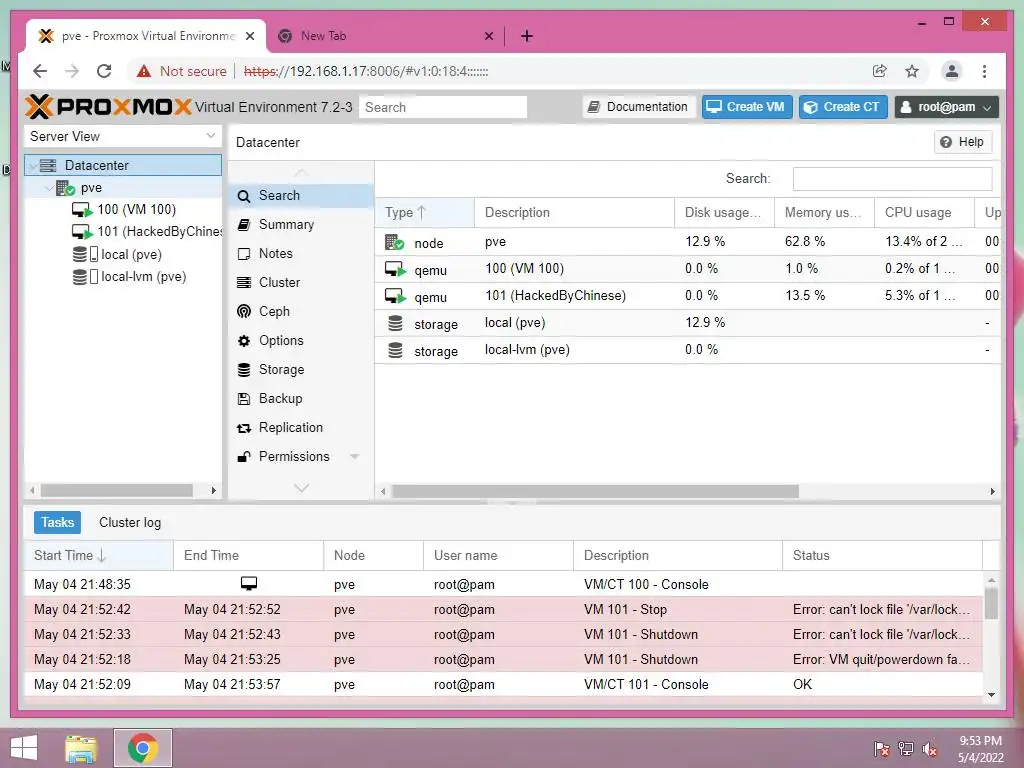Select the qemu 101 (HackedByChinese) grid row
This screenshot has height=768, width=1024.
[687, 296]
